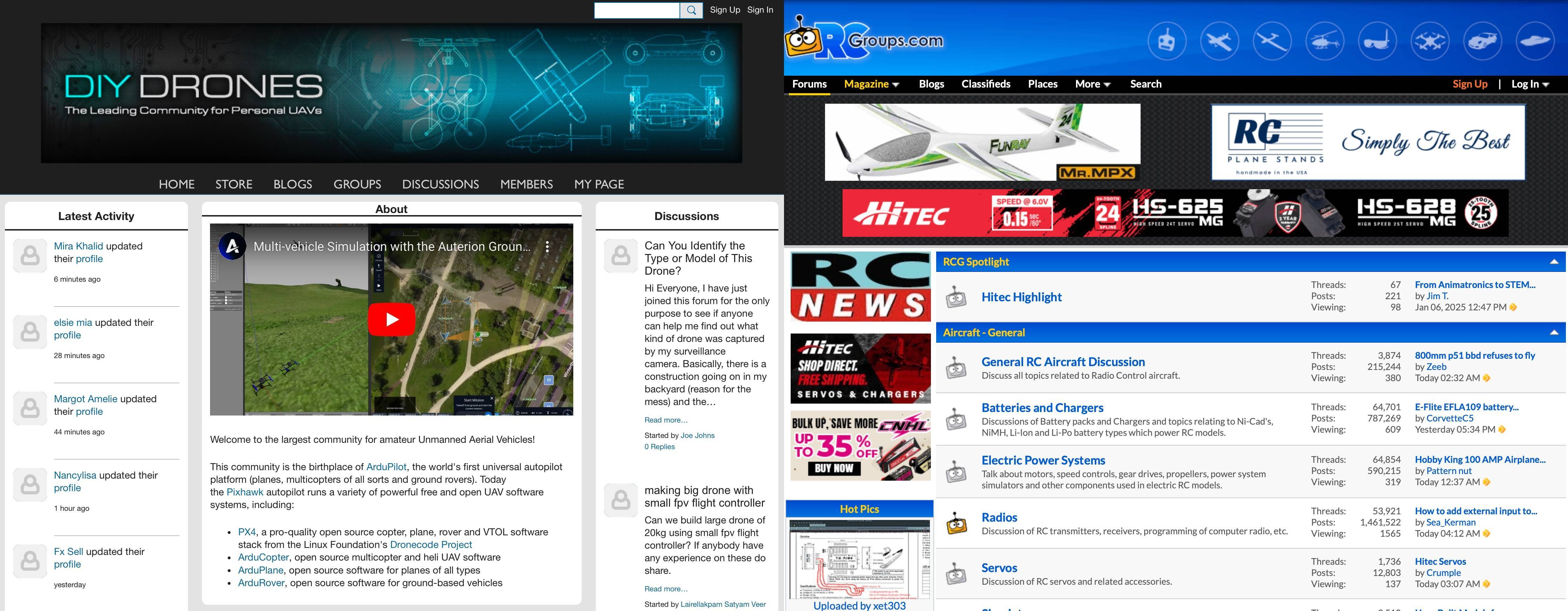Image resolution: width=1568 pixels, height=611 pixels.
Task: Open Places in RCGroups navigation
Action: pos(1043,84)
